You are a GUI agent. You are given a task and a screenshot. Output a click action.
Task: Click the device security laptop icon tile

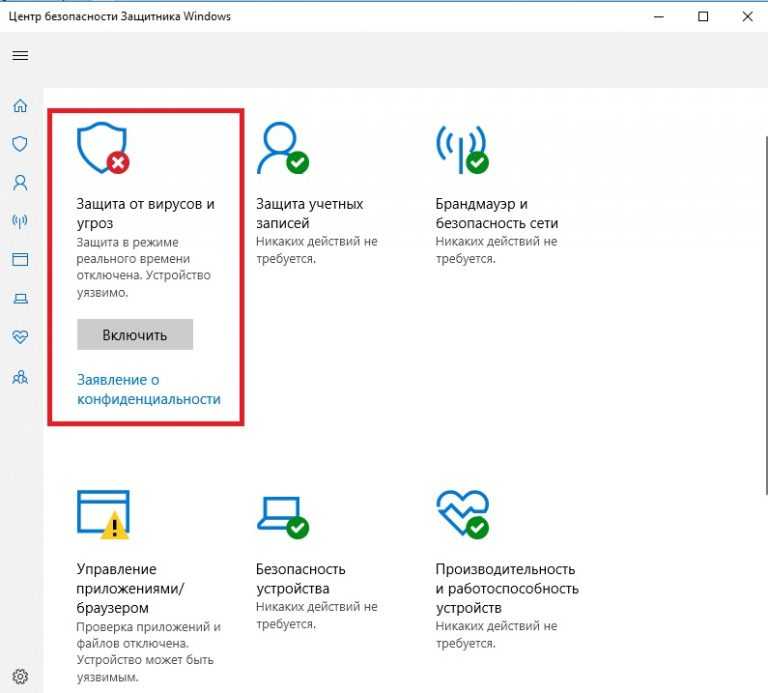(283, 517)
